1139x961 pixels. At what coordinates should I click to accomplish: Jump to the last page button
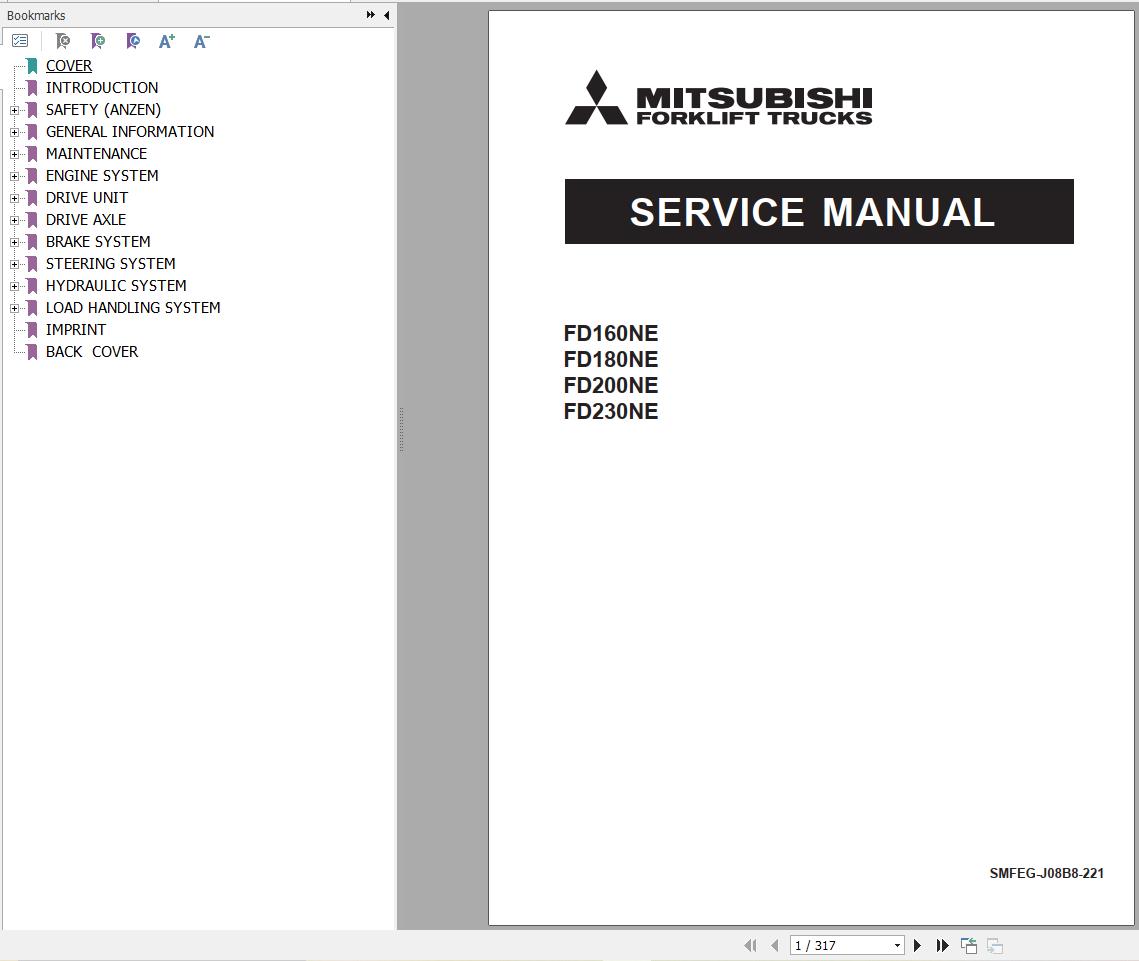(942, 945)
